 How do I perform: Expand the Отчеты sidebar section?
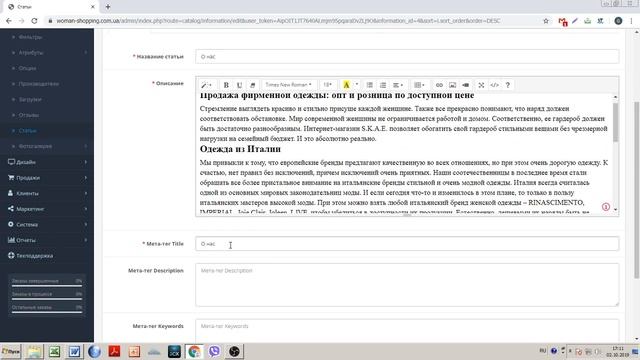(x=47, y=240)
